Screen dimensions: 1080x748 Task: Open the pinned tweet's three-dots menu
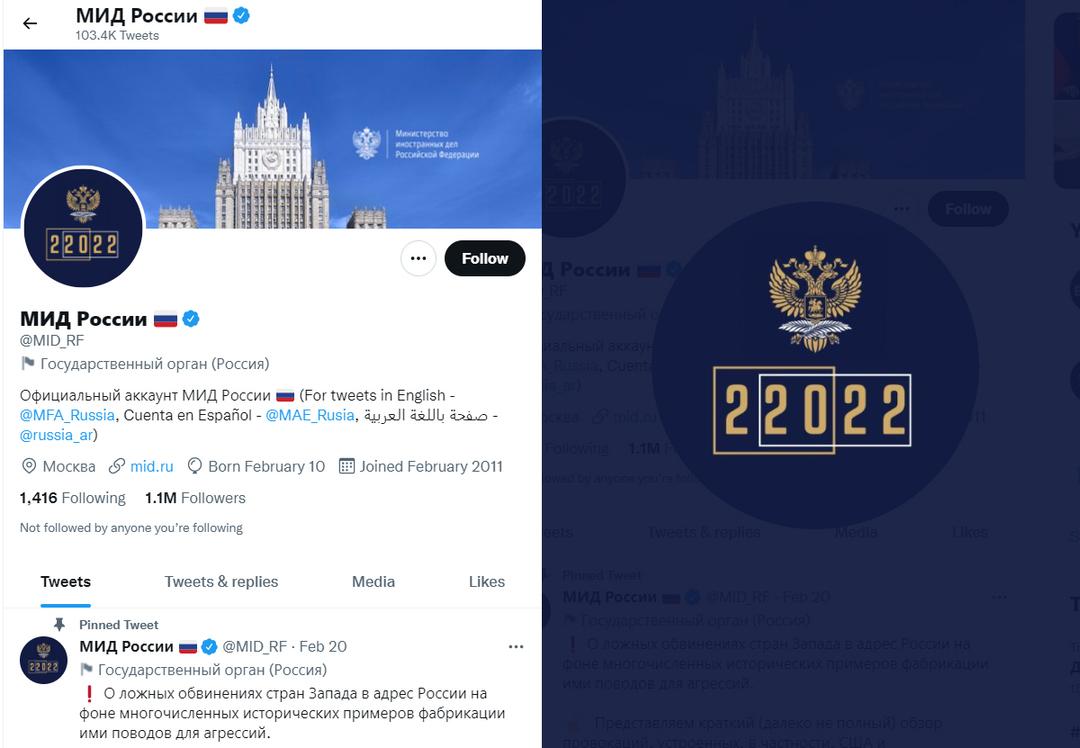pyautogui.click(x=516, y=647)
